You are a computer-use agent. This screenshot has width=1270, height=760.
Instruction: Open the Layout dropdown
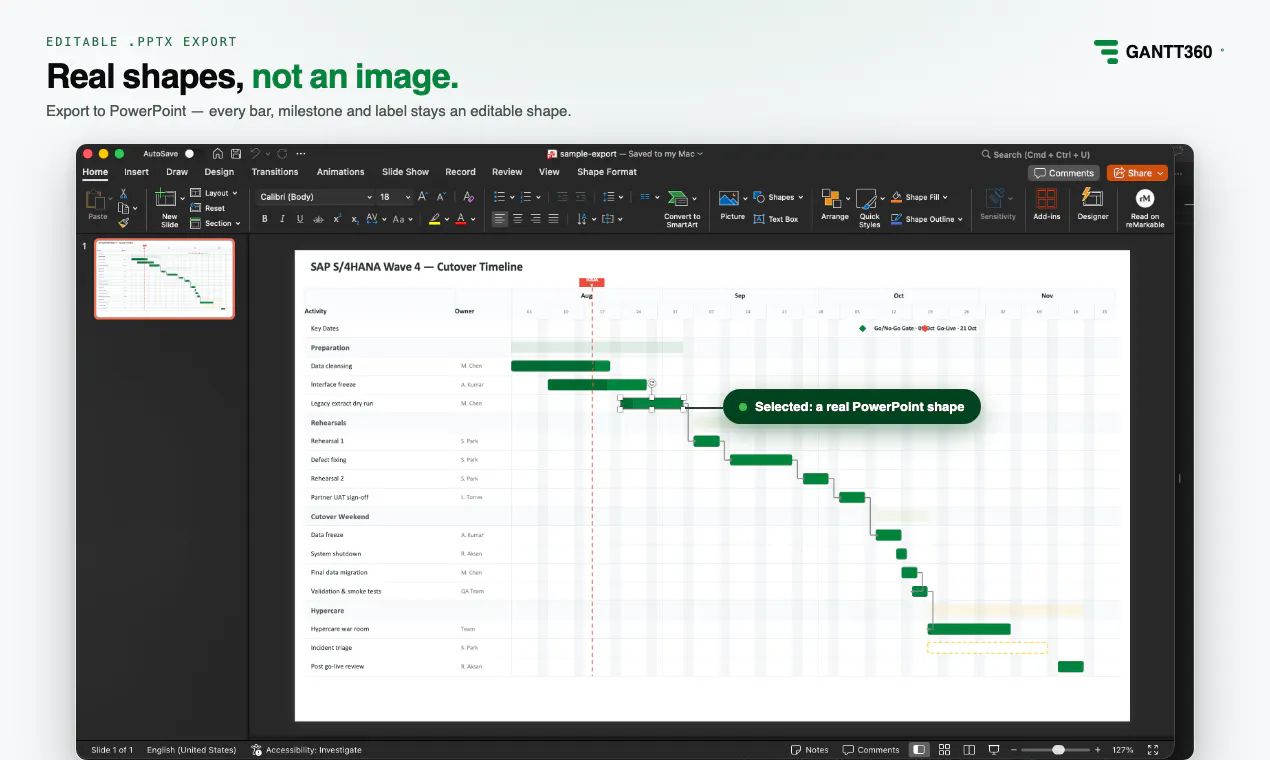[214, 193]
